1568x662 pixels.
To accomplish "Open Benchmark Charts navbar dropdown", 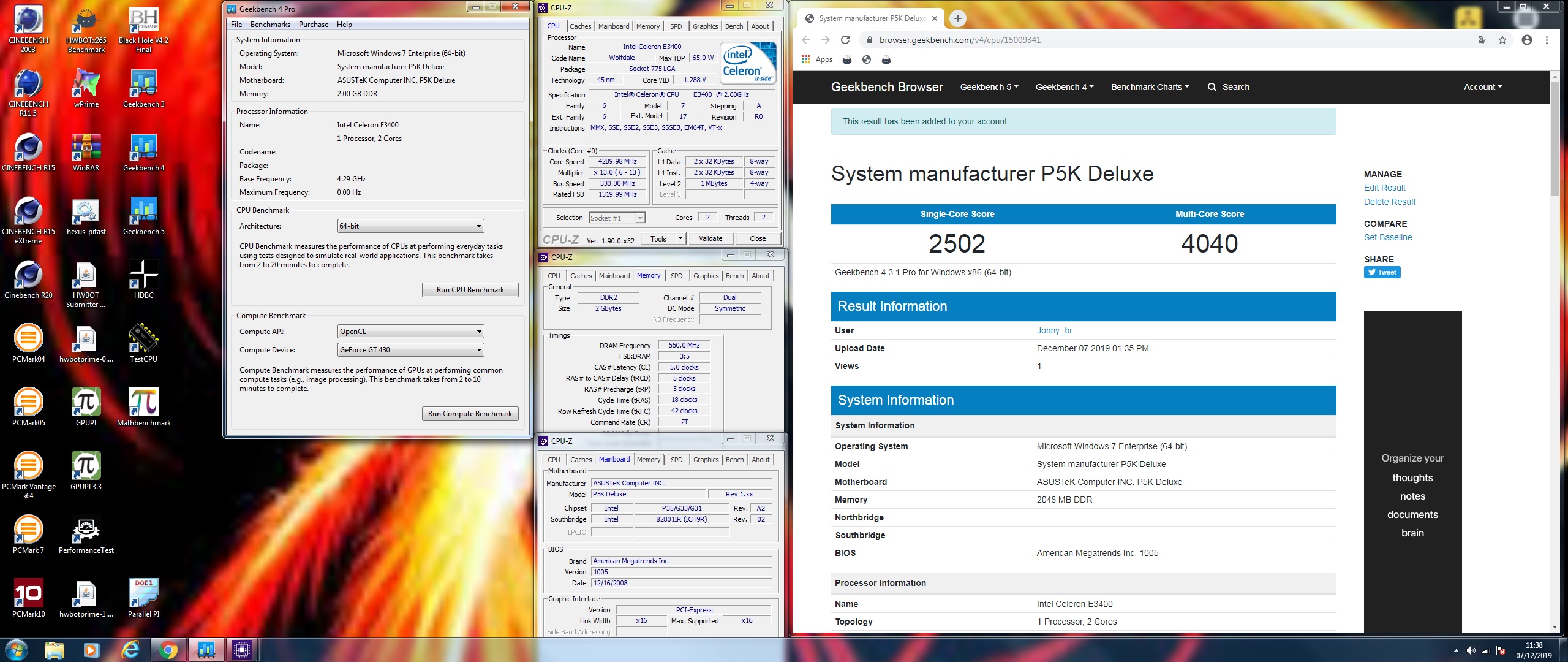I will click(x=1150, y=87).
